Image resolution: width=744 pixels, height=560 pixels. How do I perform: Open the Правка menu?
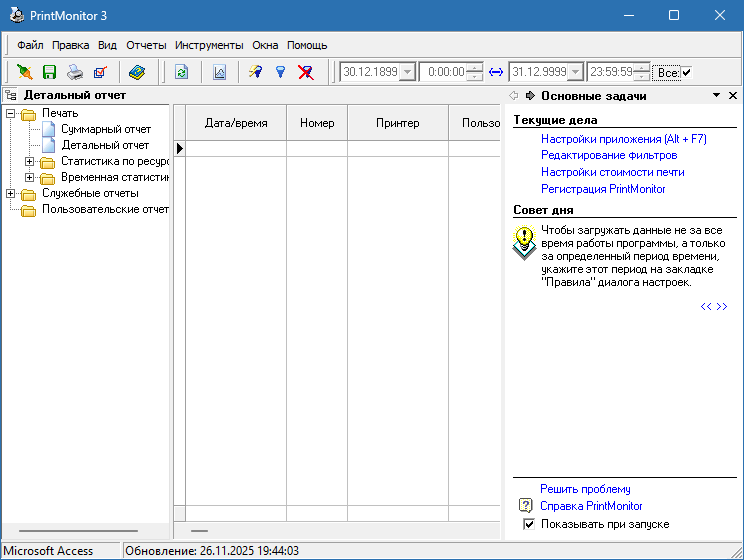click(70, 45)
